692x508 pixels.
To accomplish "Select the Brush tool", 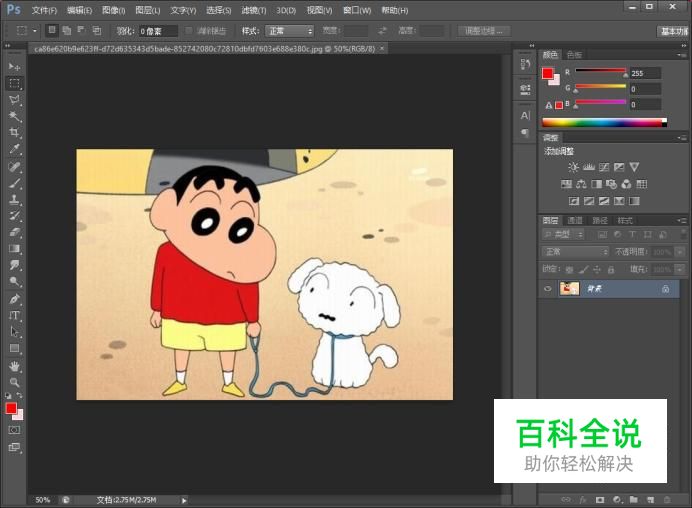I will point(14,183).
